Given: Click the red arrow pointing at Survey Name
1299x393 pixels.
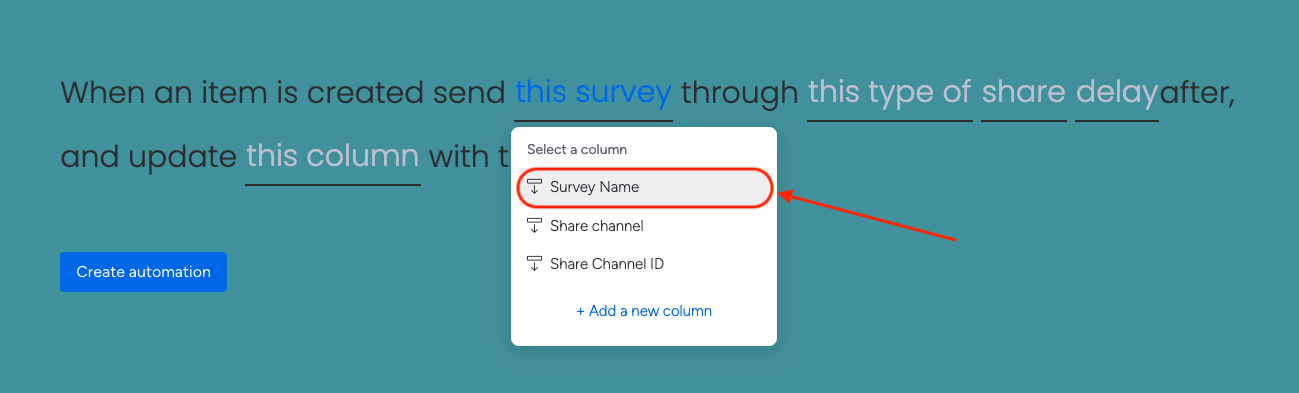Looking at the screenshot, I should pos(867,217).
